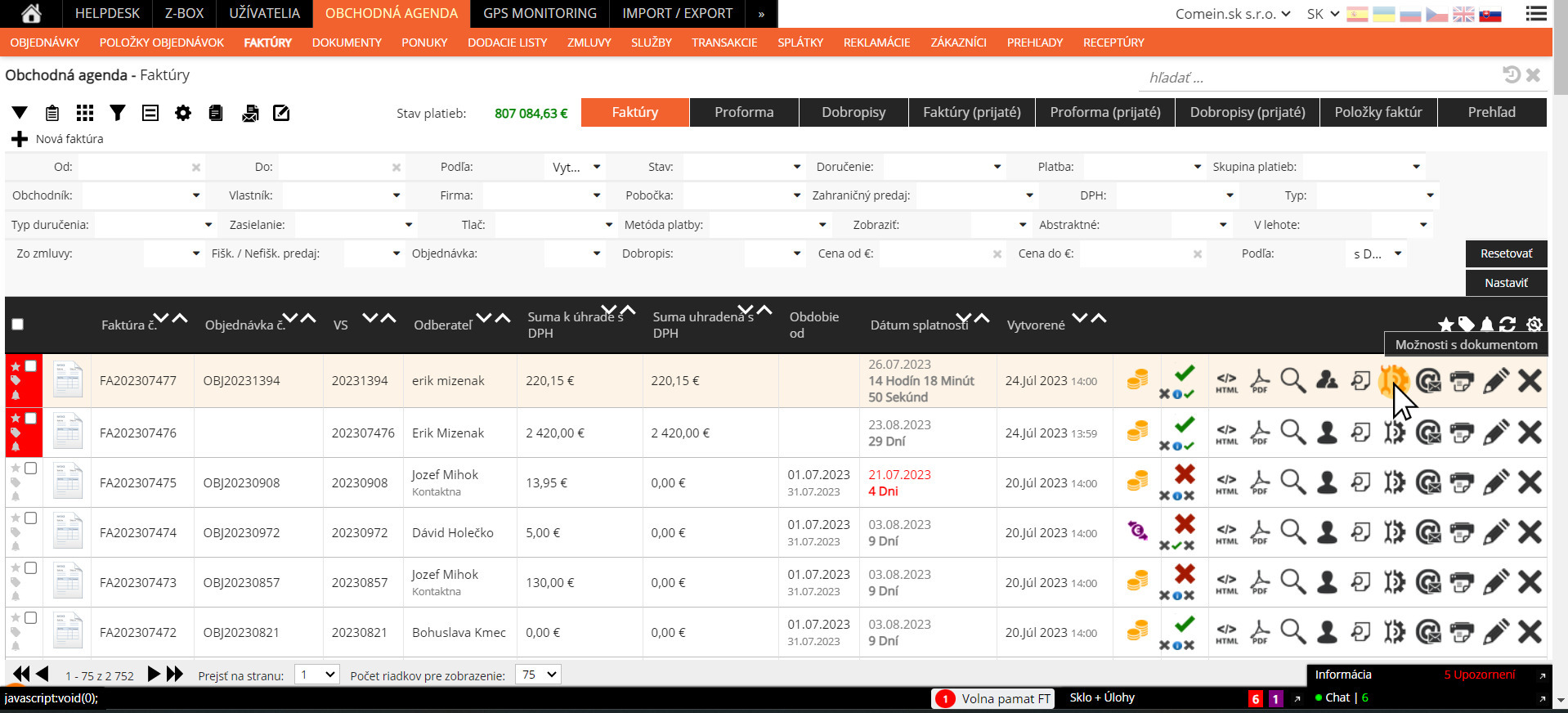
Task: Click Nová faktúra link
Action: tap(69, 139)
